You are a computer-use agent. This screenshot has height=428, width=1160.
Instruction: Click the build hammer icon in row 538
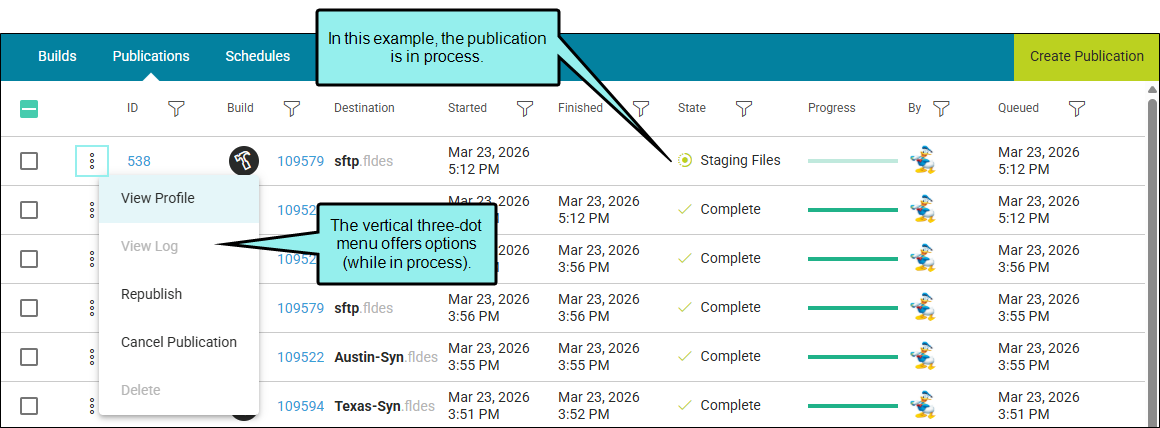tap(243, 160)
